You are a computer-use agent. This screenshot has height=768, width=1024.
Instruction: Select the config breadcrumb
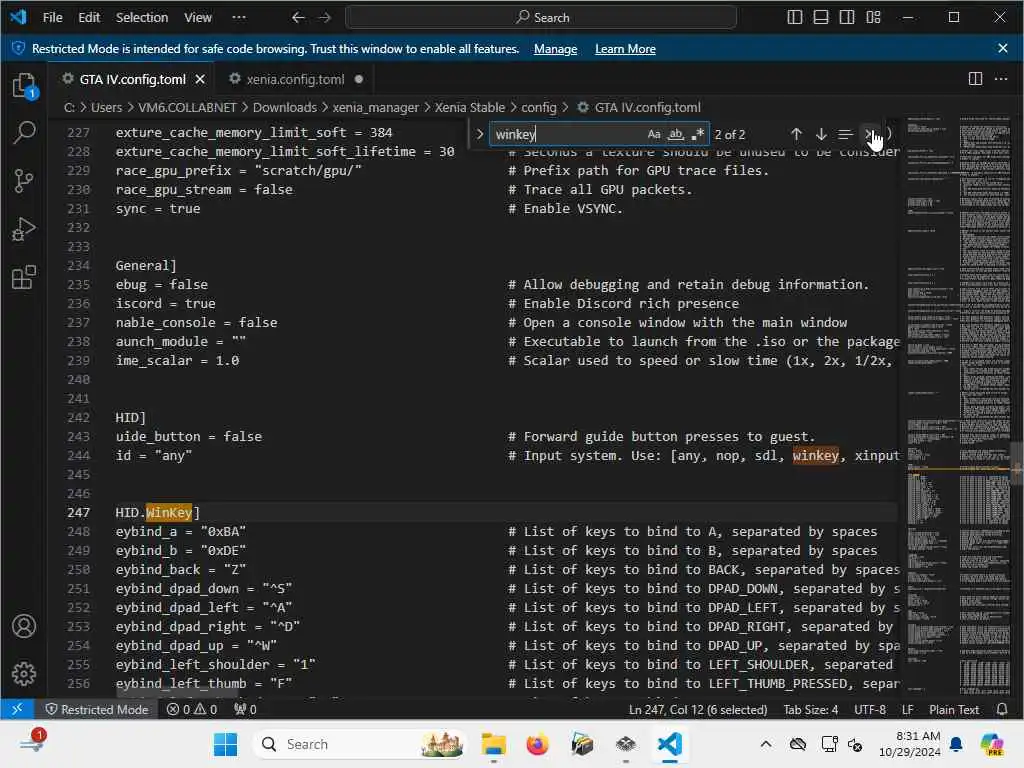[x=539, y=107]
